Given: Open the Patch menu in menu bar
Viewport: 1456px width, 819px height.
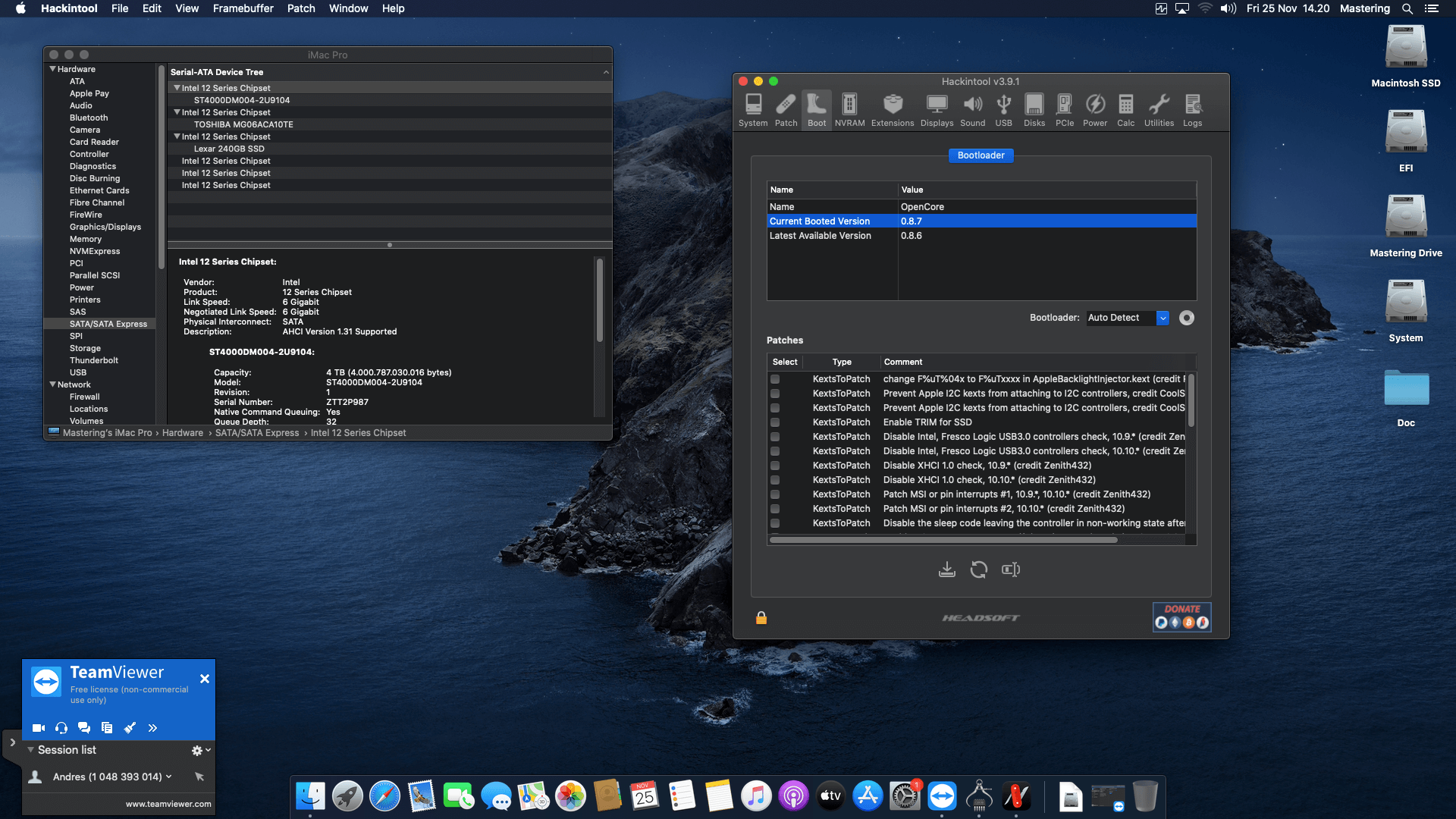Looking at the screenshot, I should click(x=300, y=8).
